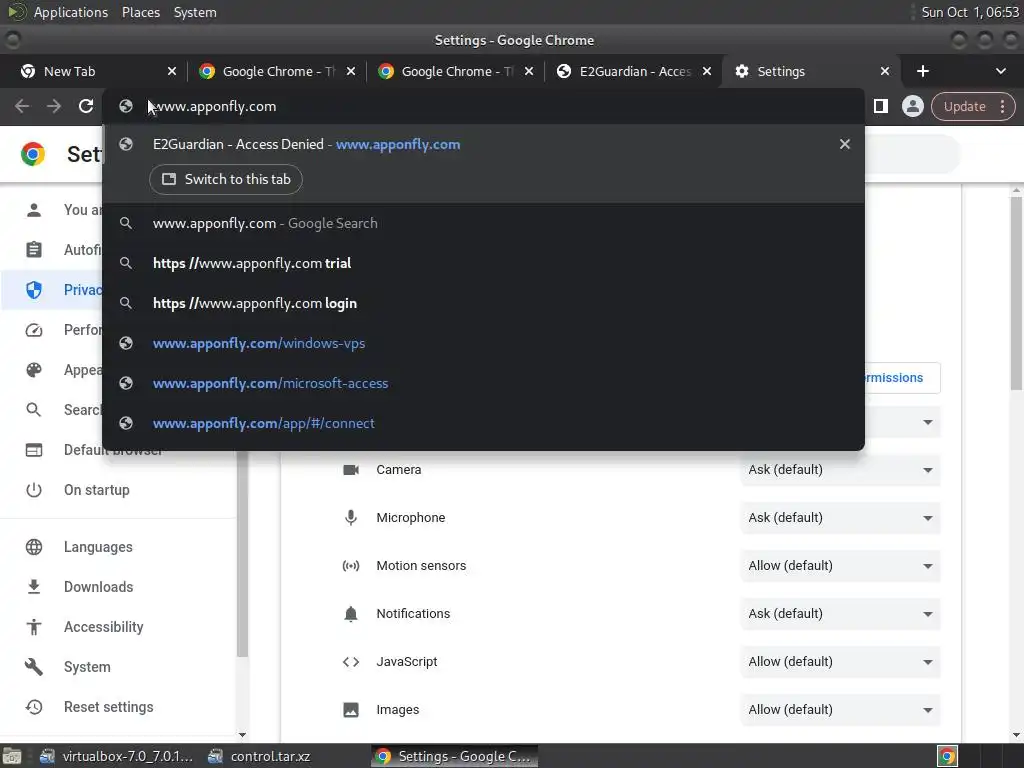Click the browser forward arrow
This screenshot has height=768, width=1024.
pos(54,106)
